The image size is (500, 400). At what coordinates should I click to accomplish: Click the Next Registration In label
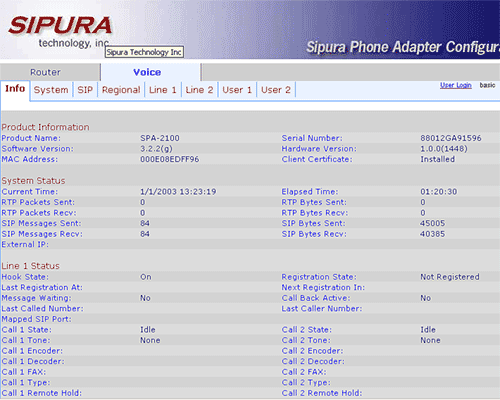(323, 287)
